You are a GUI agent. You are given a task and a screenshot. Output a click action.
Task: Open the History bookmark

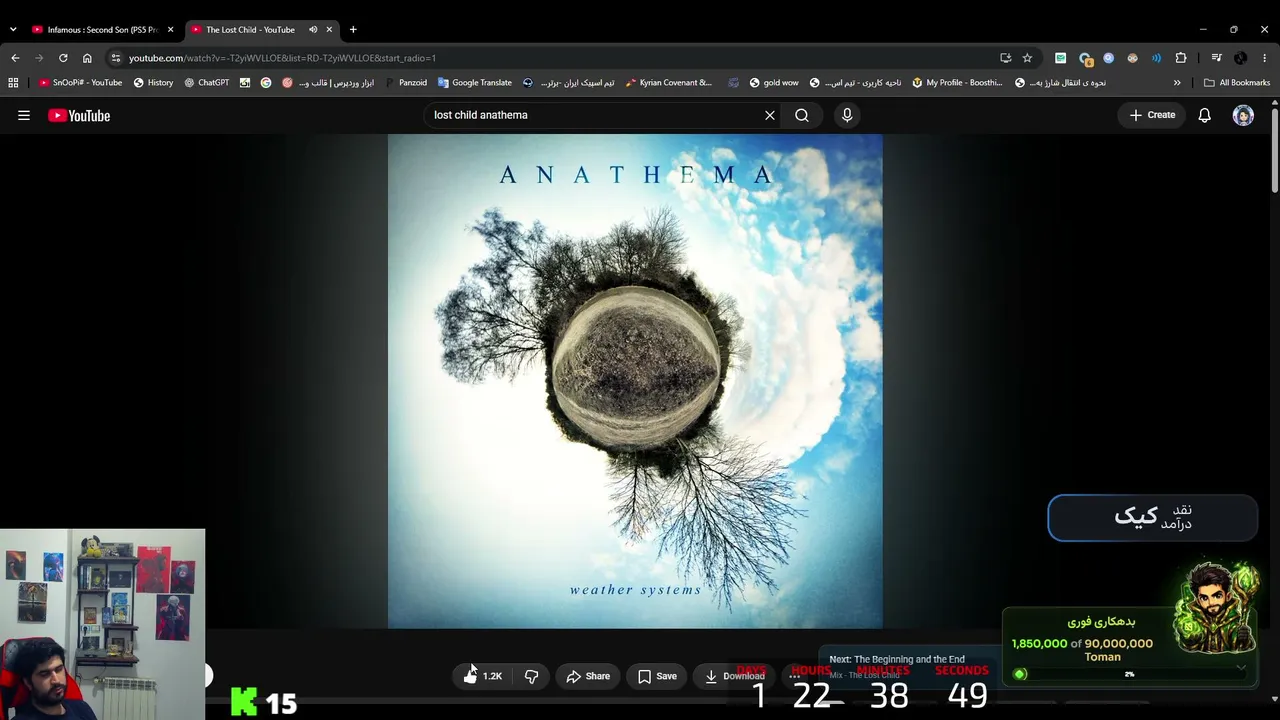[x=153, y=83]
